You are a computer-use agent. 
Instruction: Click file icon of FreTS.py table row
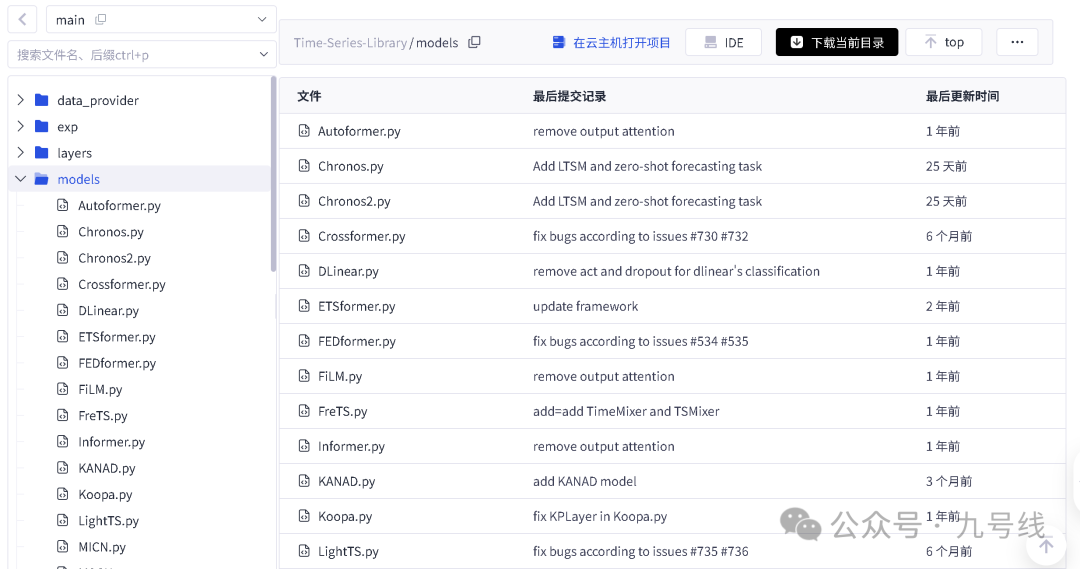(x=304, y=411)
